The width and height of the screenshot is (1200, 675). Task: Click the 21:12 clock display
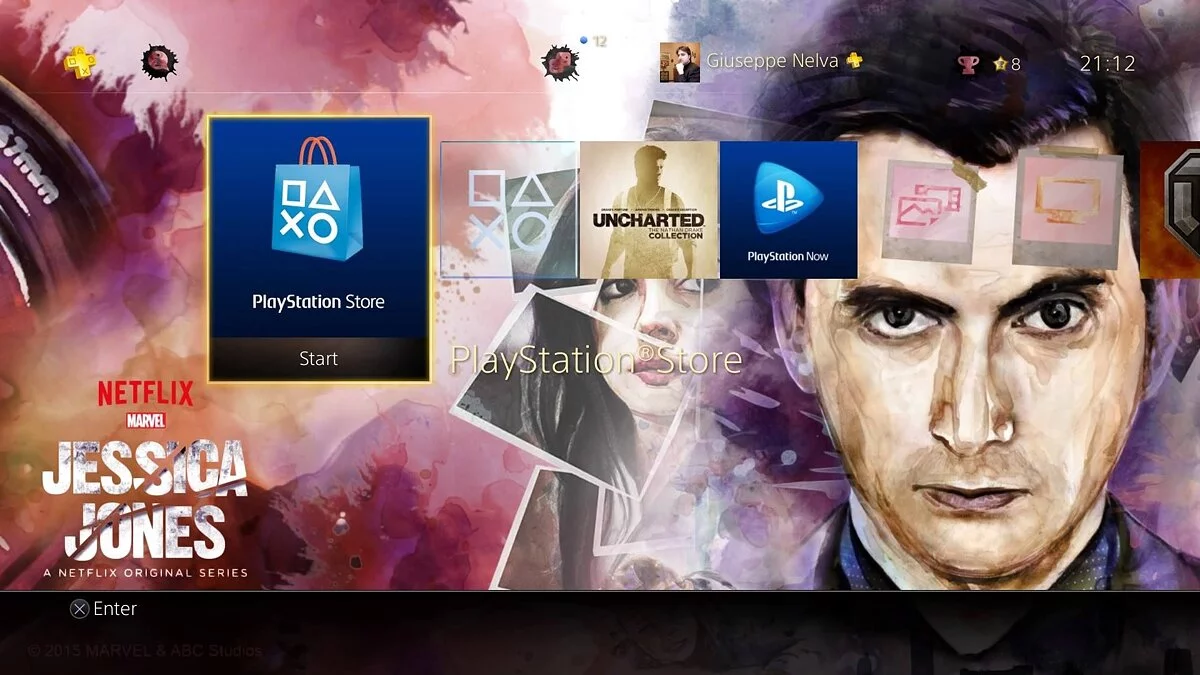pos(1108,63)
